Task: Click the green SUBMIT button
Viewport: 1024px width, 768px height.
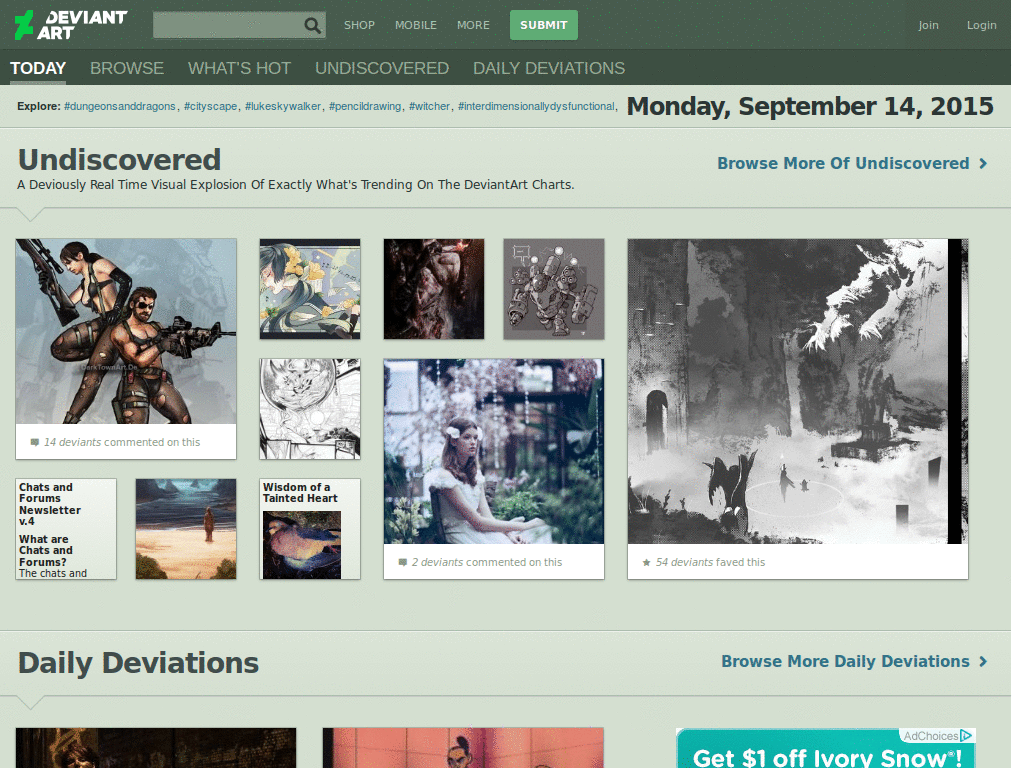Action: click(x=543, y=25)
